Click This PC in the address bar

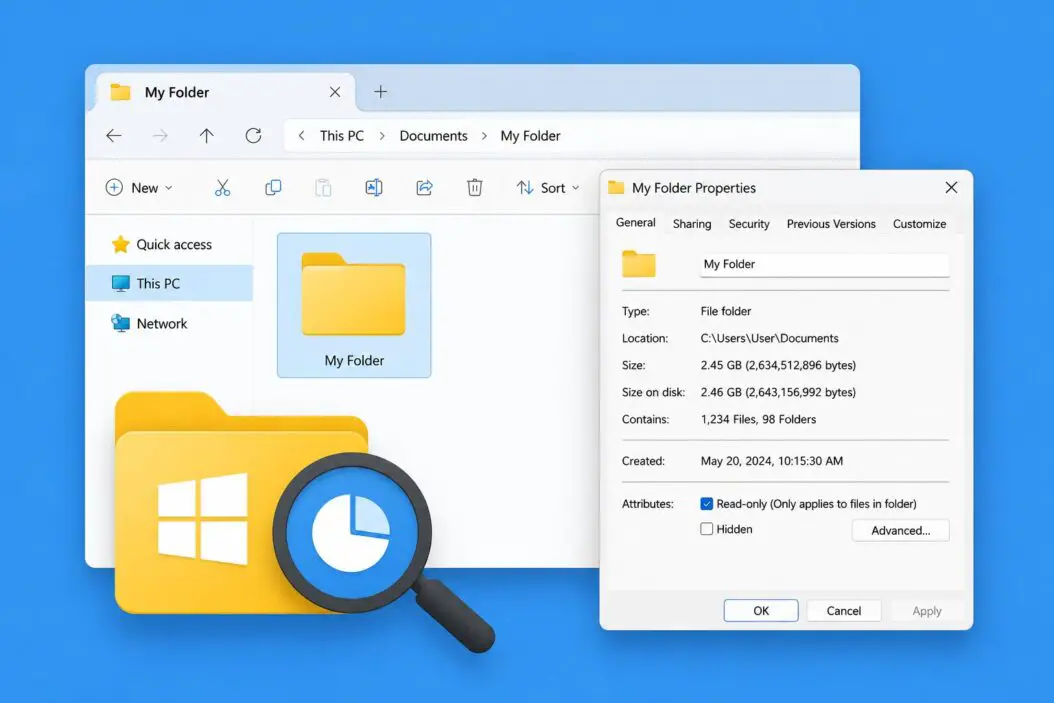coord(341,136)
